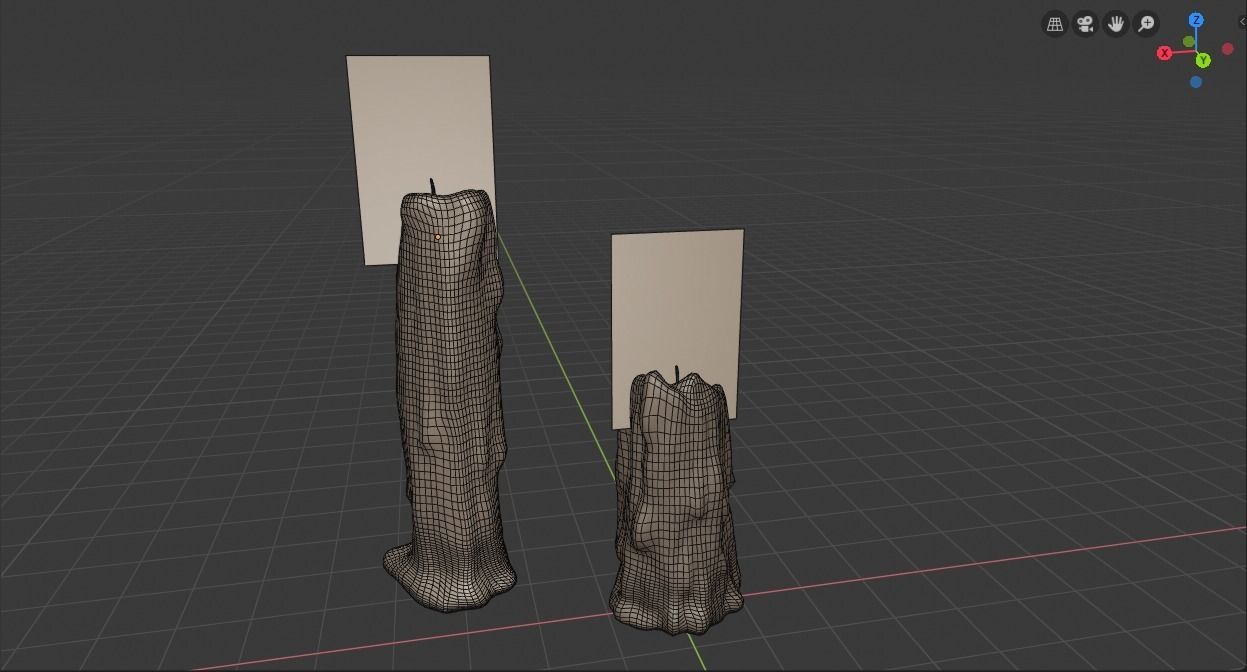The image size is (1247, 672).
Task: Click the wick on the tall candle
Action: [433, 187]
